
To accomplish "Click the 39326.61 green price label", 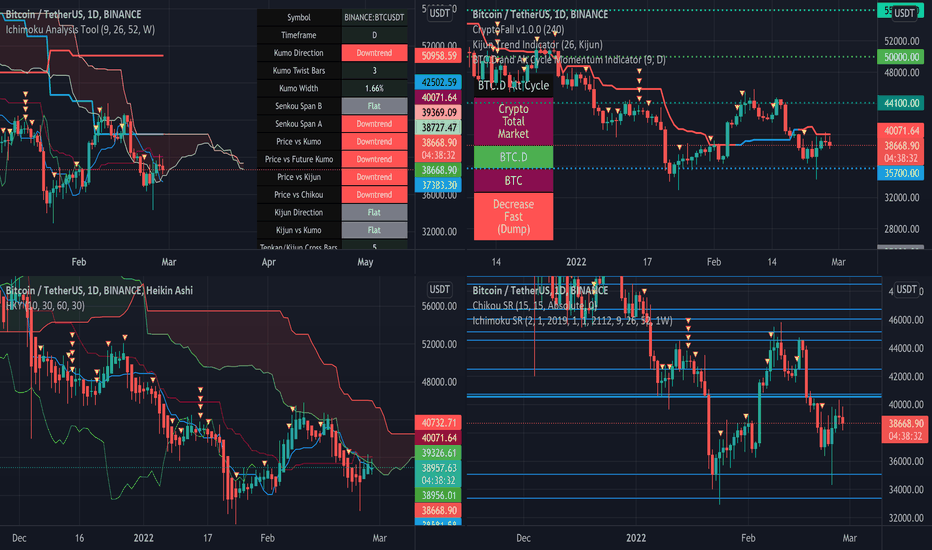I will click(x=438, y=452).
